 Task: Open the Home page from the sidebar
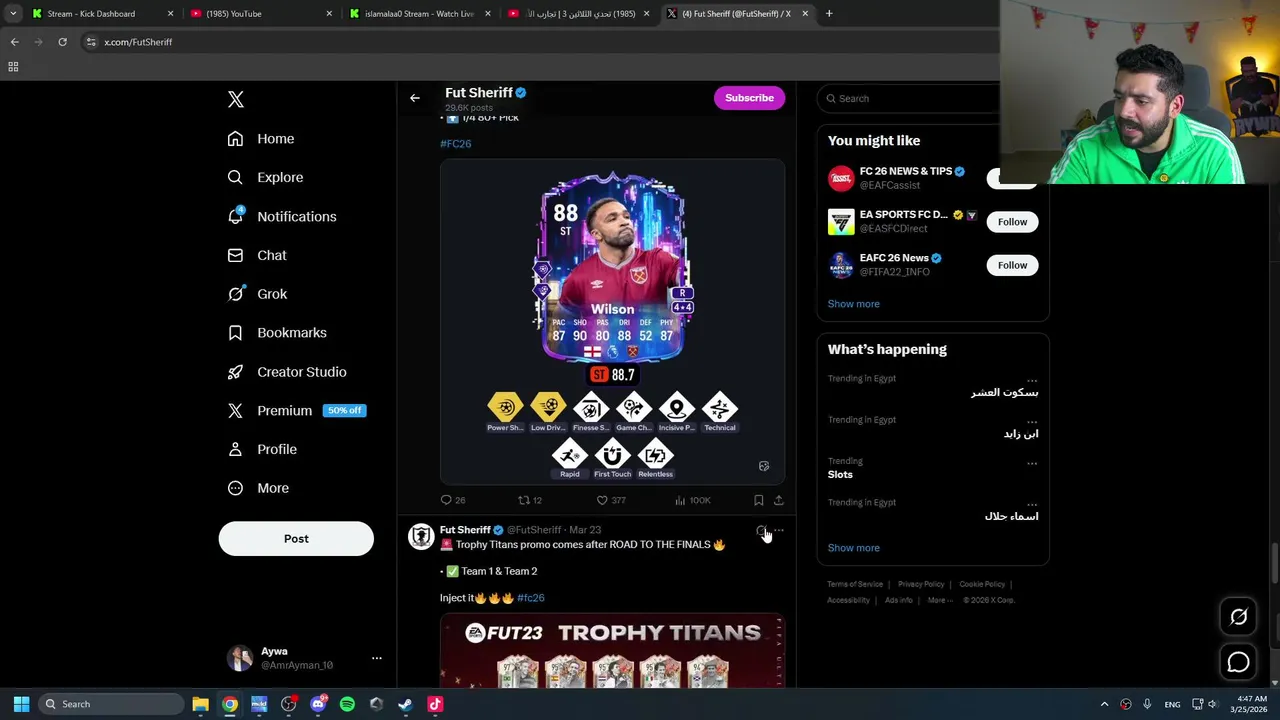pos(261,139)
